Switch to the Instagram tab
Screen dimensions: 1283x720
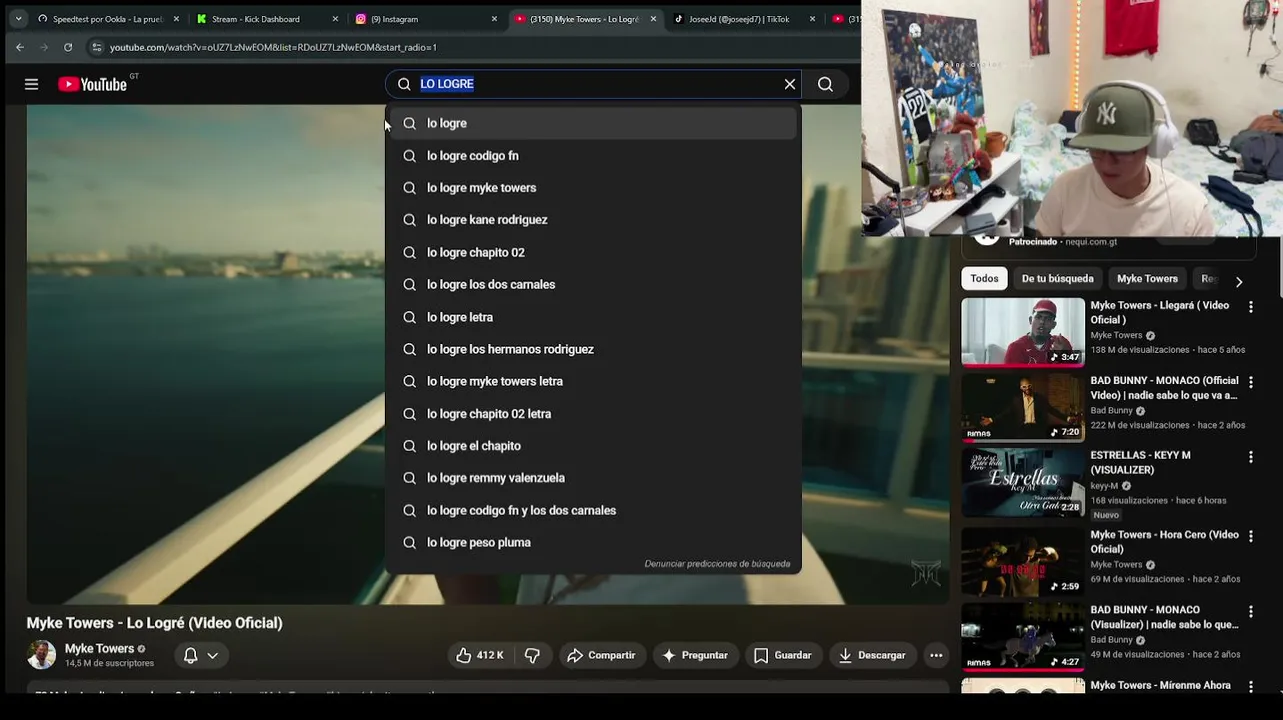coord(426,19)
